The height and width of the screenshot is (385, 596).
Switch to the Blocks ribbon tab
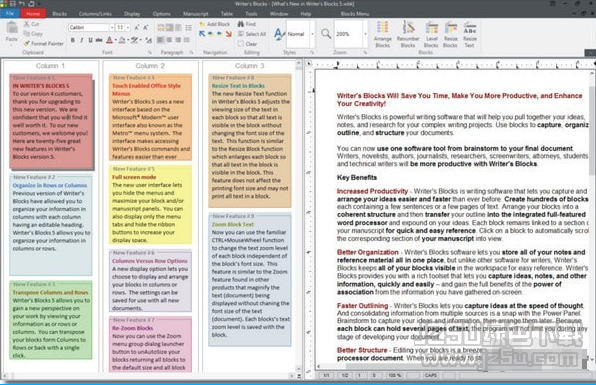(60, 14)
